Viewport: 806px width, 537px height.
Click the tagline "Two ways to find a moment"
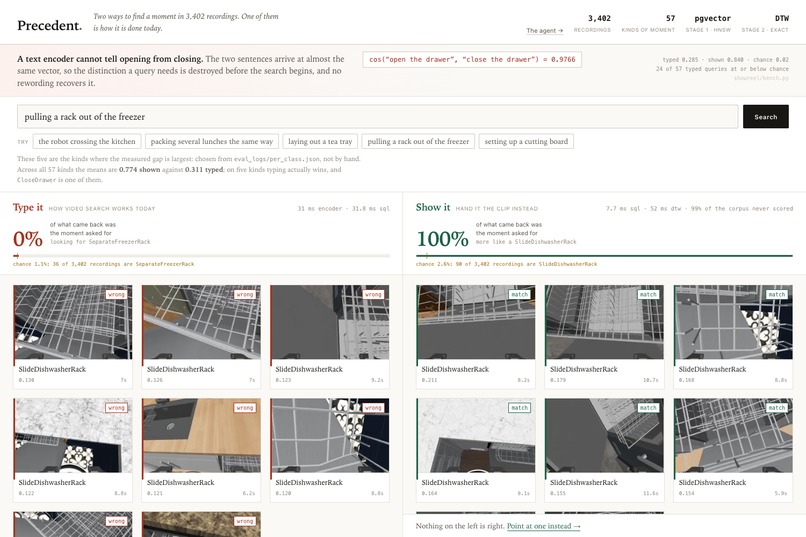pos(186,22)
